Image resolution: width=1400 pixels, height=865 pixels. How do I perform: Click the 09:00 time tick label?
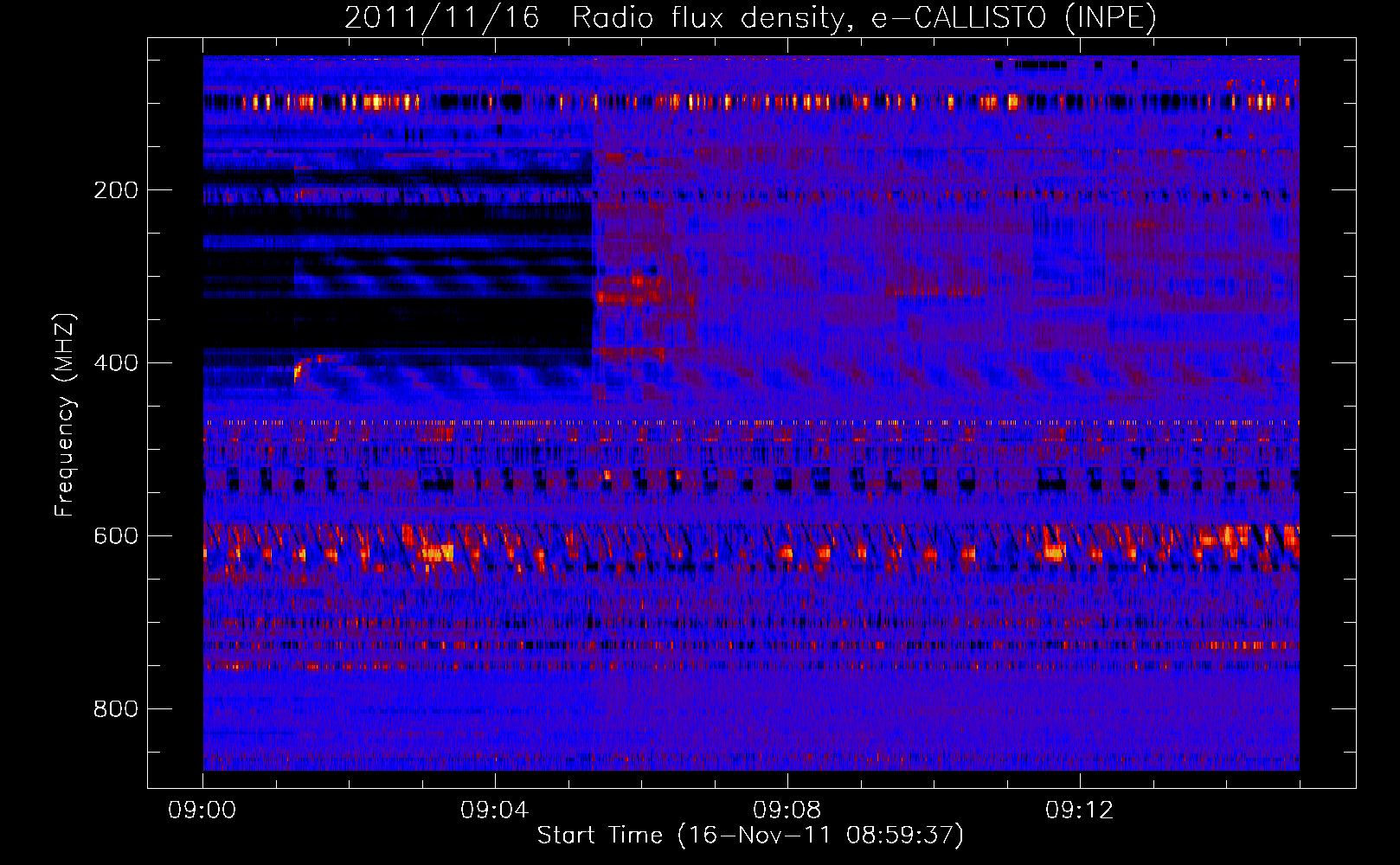[x=202, y=811]
